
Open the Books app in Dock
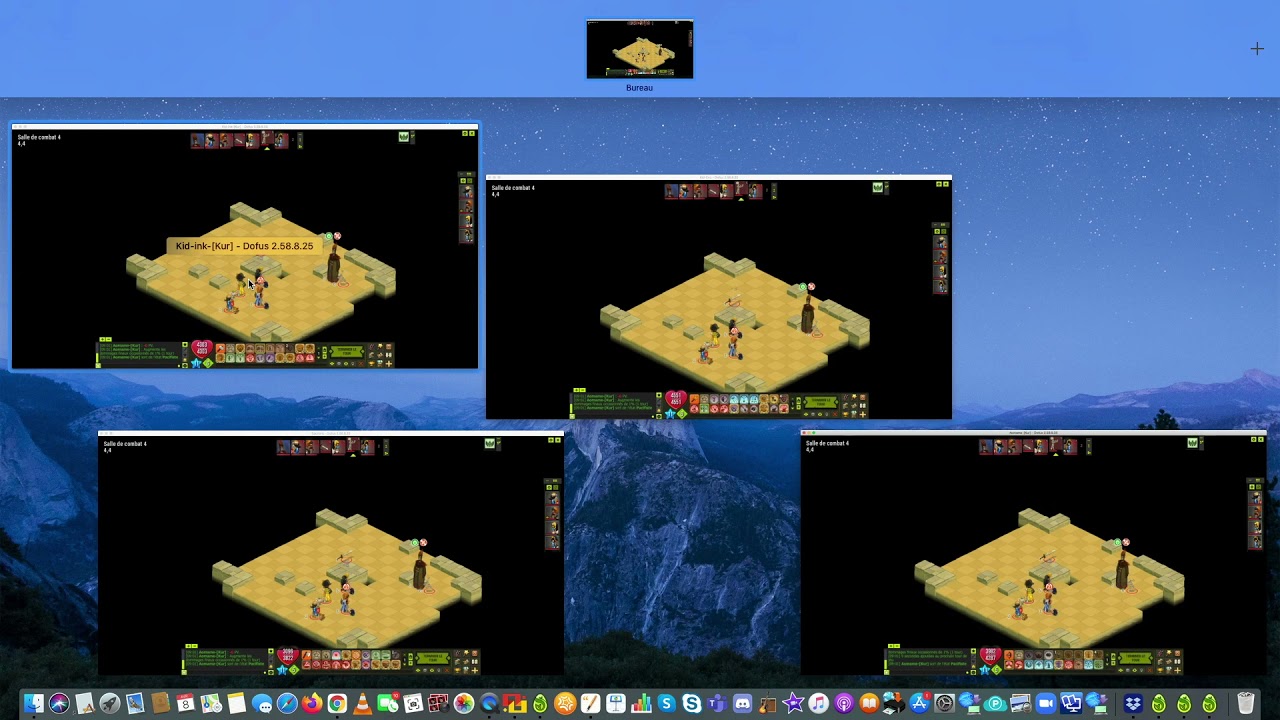click(x=869, y=704)
